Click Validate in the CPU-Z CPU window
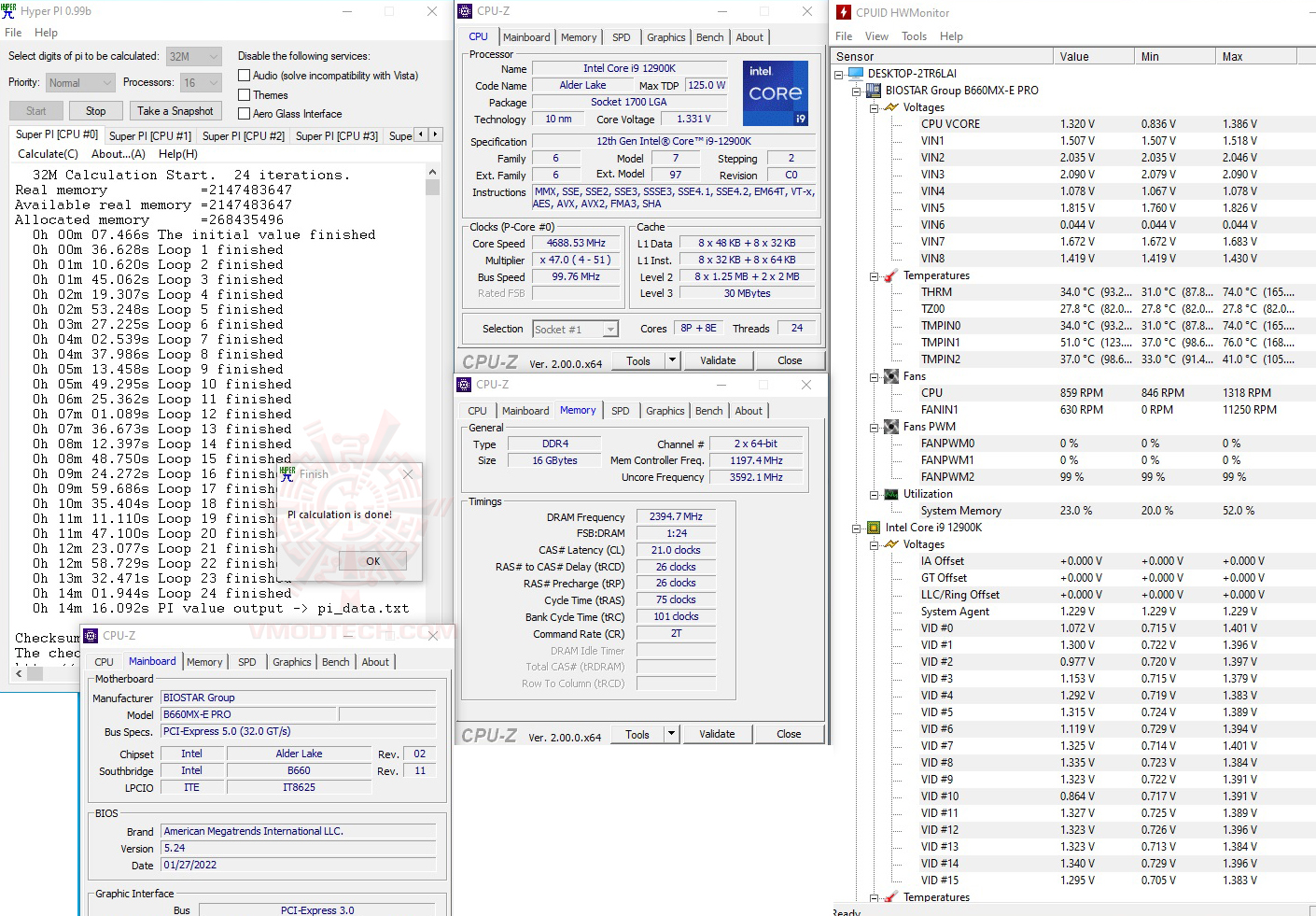Image resolution: width=1316 pixels, height=916 pixels. (x=718, y=360)
